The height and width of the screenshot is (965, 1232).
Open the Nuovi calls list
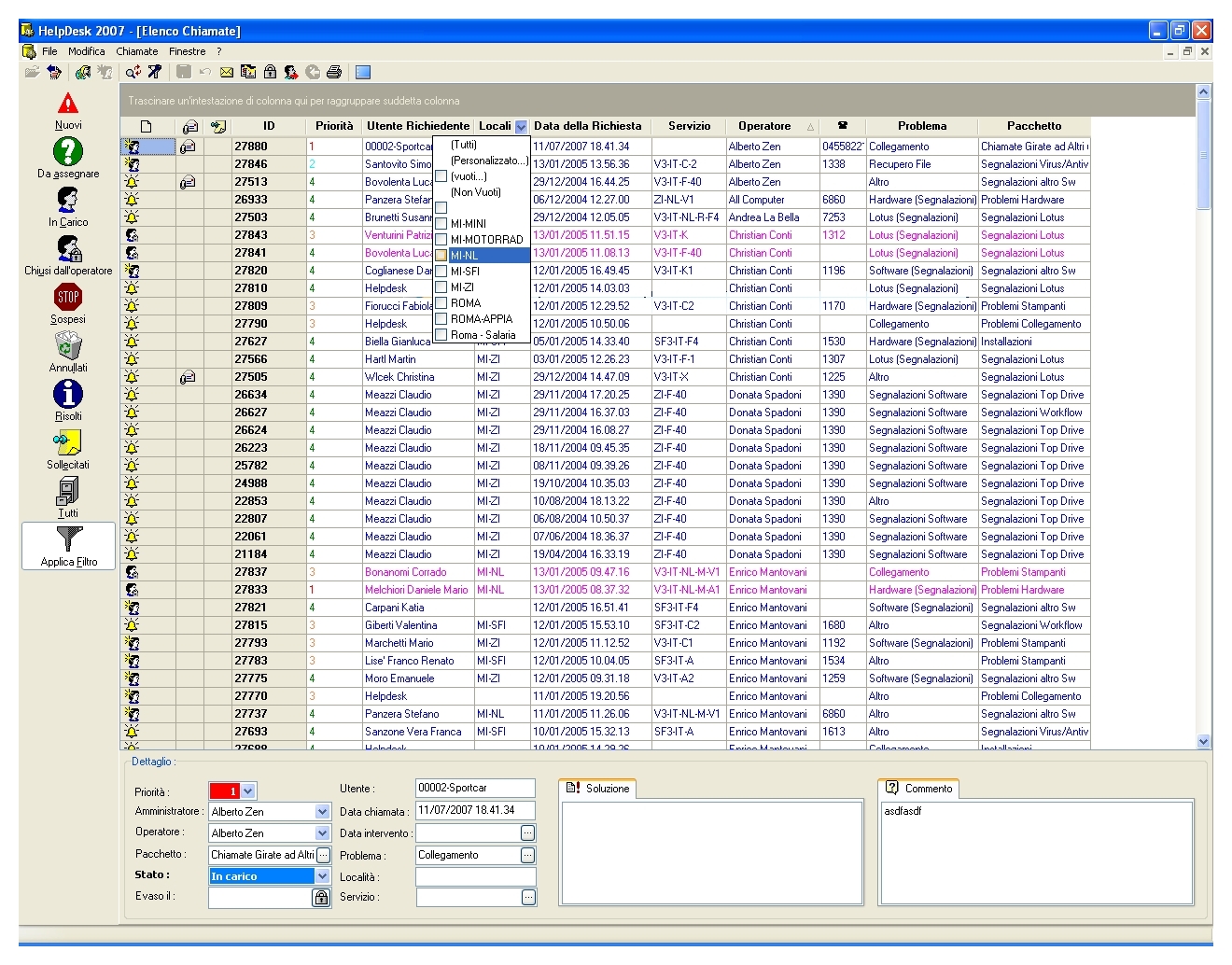[x=68, y=111]
